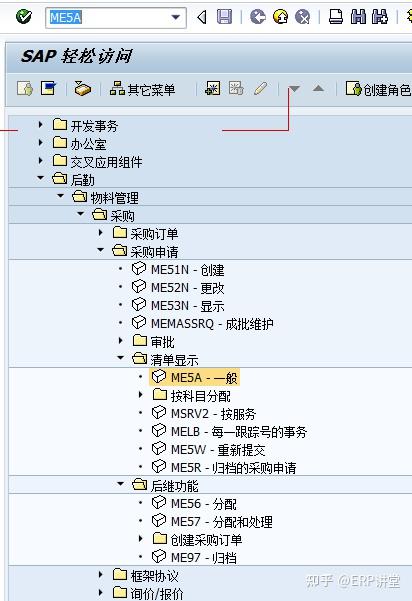
Task: Collapse the 后勤 folder
Action: pyautogui.click(x=41, y=178)
